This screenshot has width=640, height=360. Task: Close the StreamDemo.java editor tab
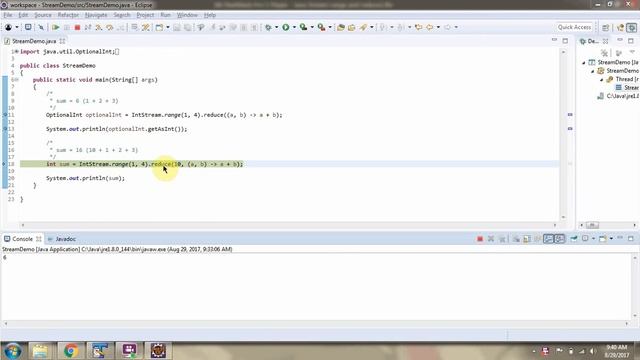(62, 41)
